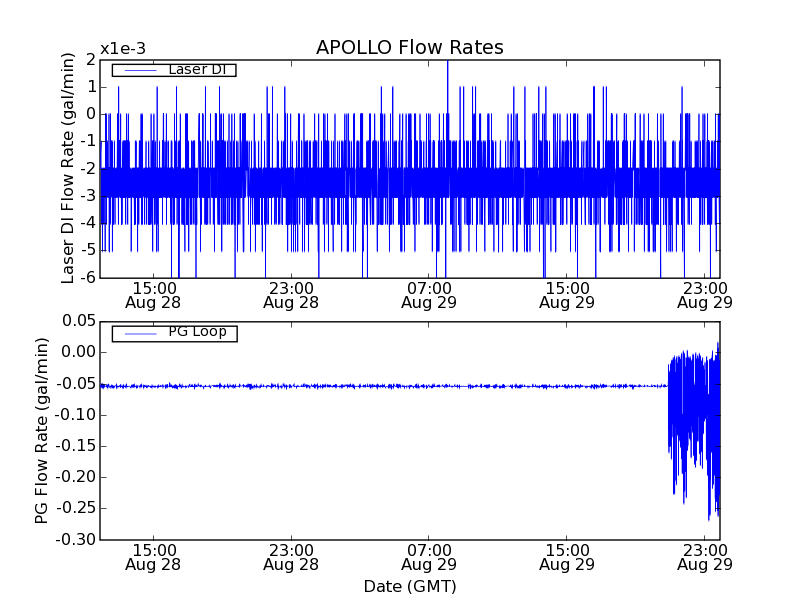
Task: Click the blue line sample in Laser DI legend
Action: point(137,70)
